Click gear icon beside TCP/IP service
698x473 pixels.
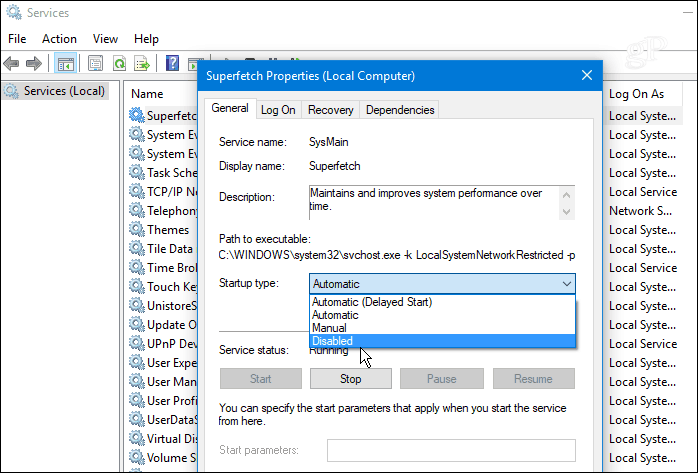coord(137,191)
